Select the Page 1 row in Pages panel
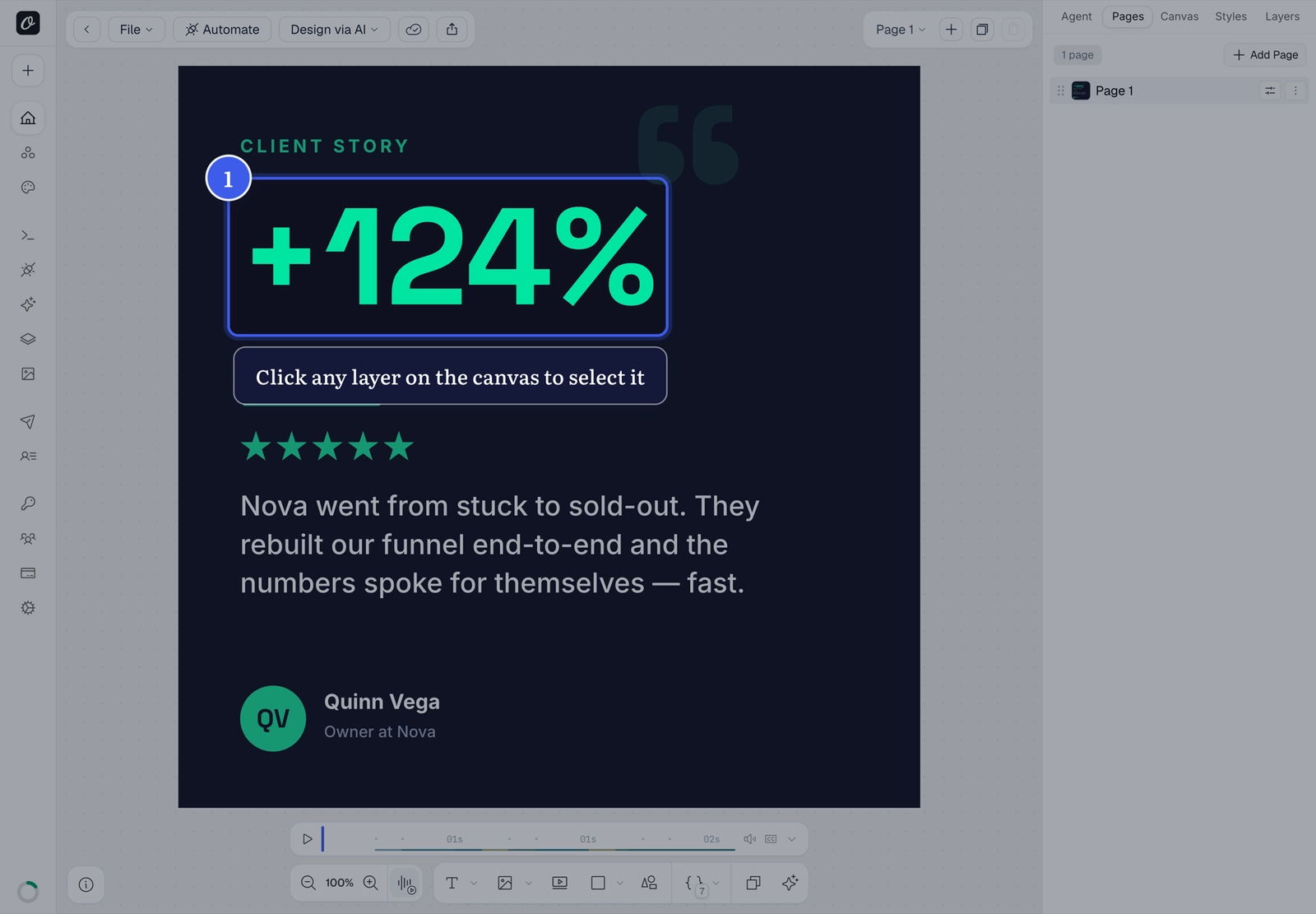 pos(1179,90)
